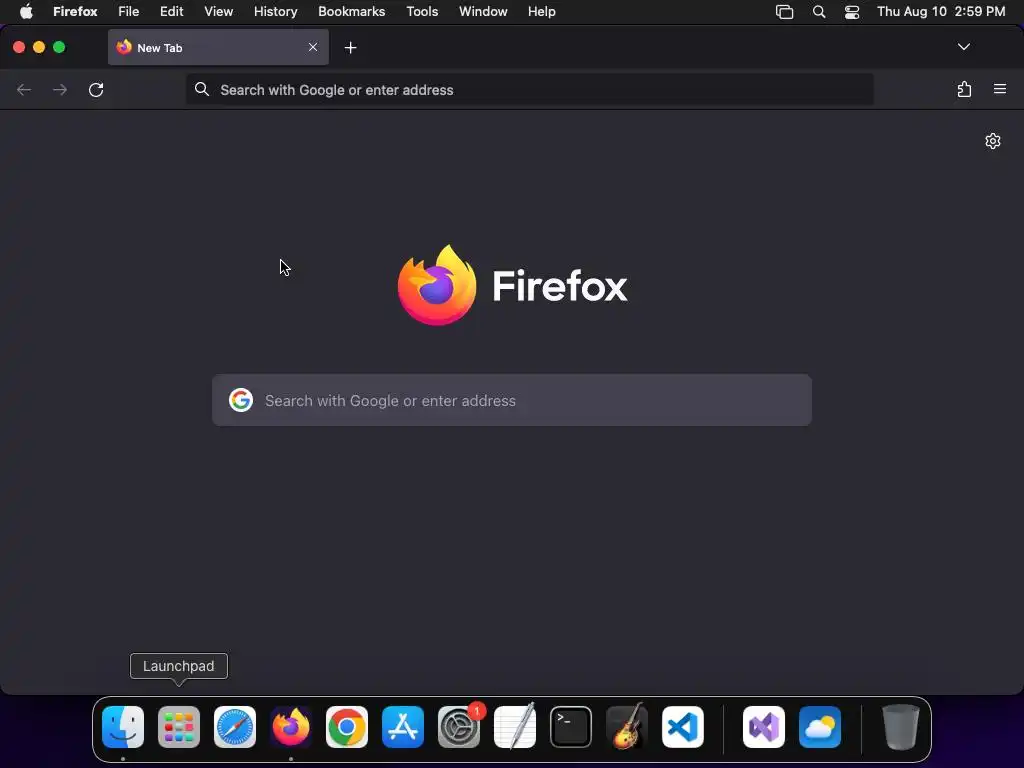Screen dimensions: 1024x768
Task: Open TextEdit from the Dock
Action: (515, 727)
